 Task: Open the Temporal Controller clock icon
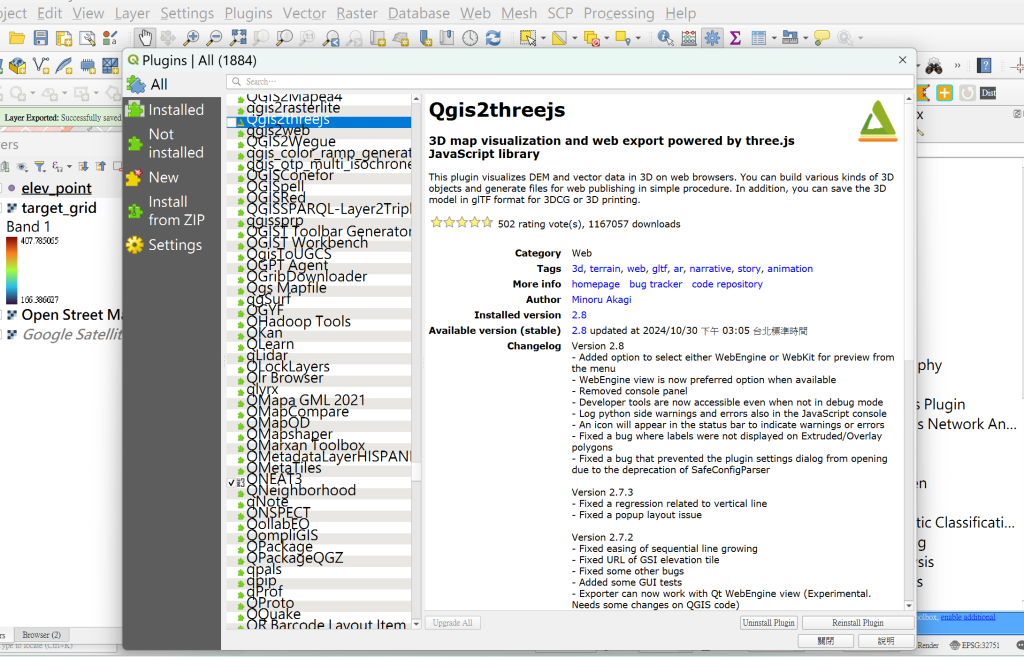coord(470,38)
